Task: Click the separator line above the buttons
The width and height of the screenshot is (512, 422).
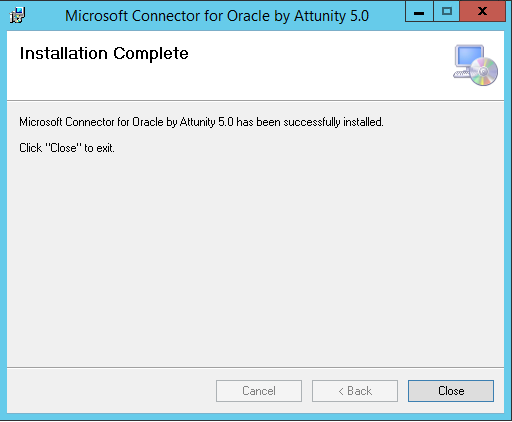Action: pyautogui.click(x=255, y=367)
